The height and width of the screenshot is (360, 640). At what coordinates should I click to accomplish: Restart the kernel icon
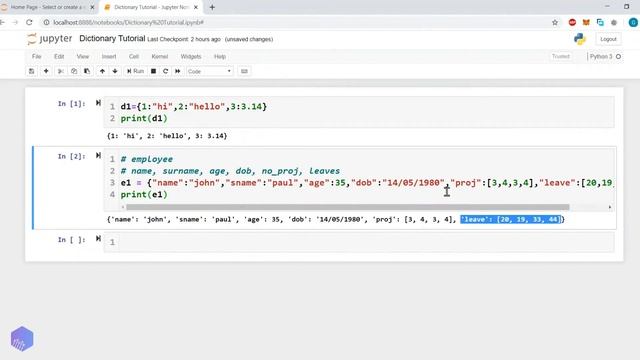[165, 71]
